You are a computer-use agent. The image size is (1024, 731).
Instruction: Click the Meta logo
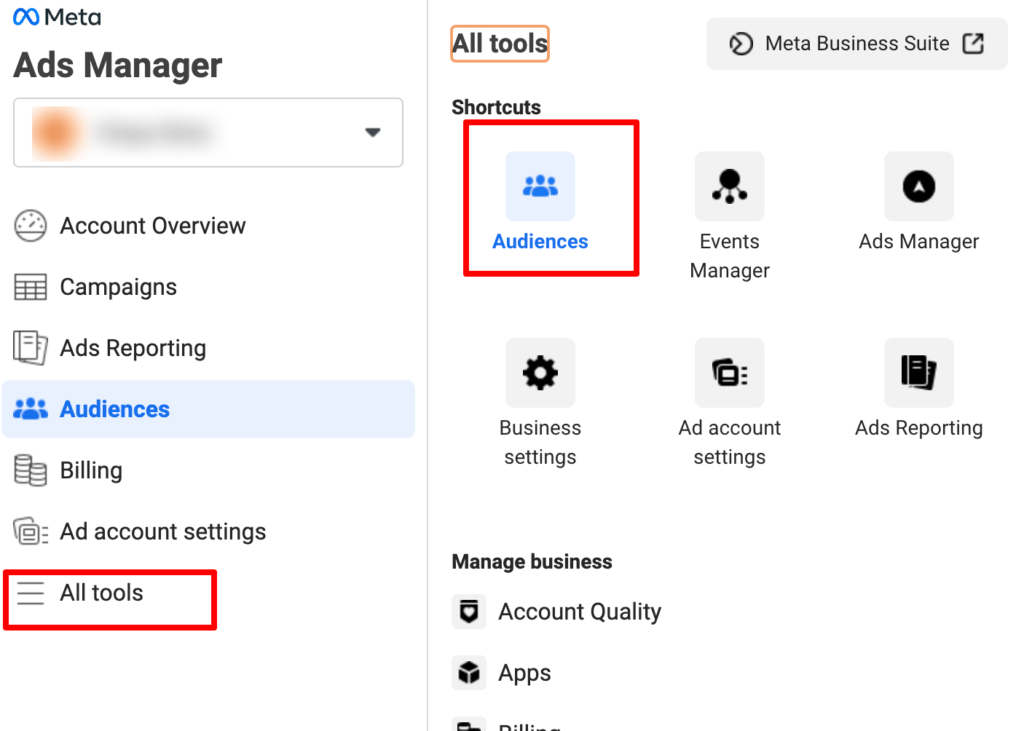57,17
